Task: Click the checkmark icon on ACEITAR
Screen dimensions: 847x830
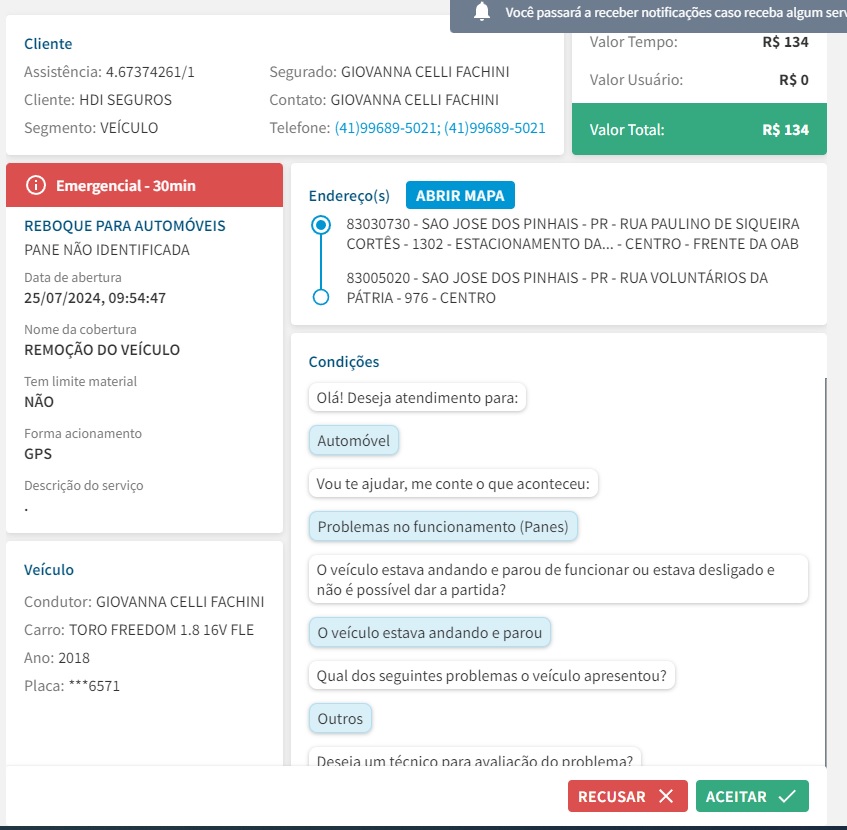Action: click(787, 796)
